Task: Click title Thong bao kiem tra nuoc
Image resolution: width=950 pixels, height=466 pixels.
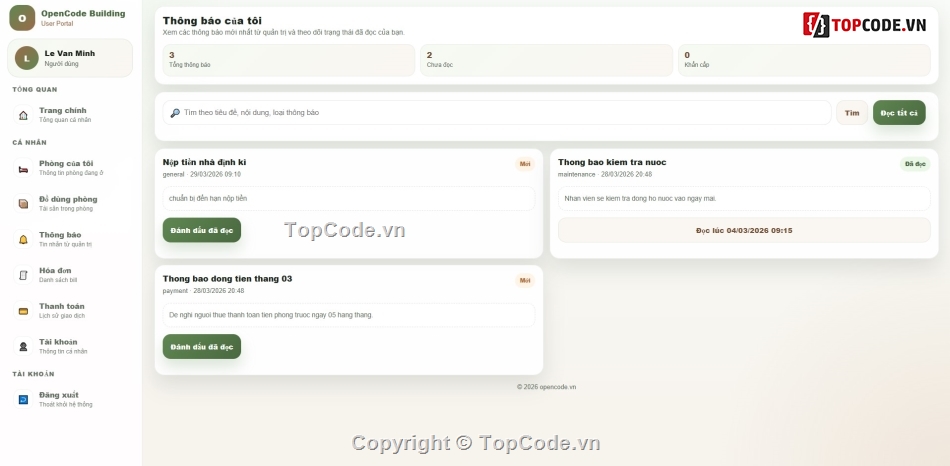Action: point(612,162)
